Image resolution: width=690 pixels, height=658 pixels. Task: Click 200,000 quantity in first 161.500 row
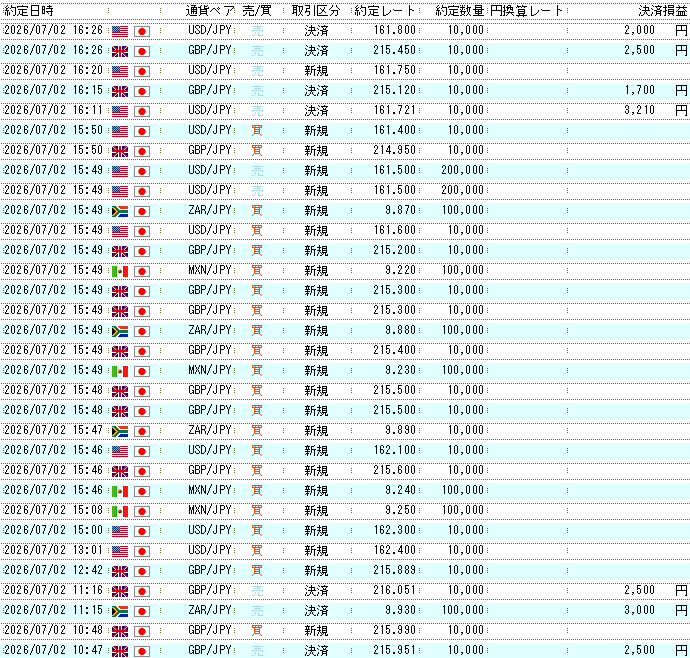(x=462, y=170)
